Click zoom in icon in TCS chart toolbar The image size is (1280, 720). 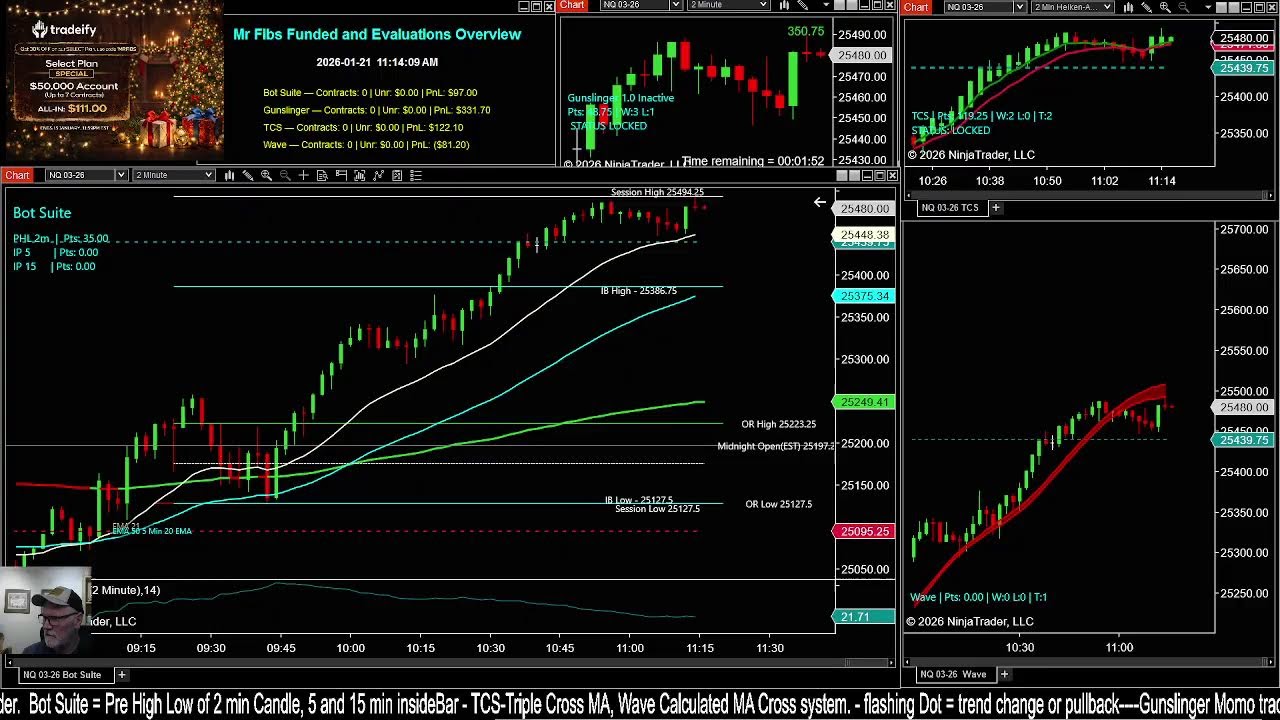click(x=1165, y=7)
